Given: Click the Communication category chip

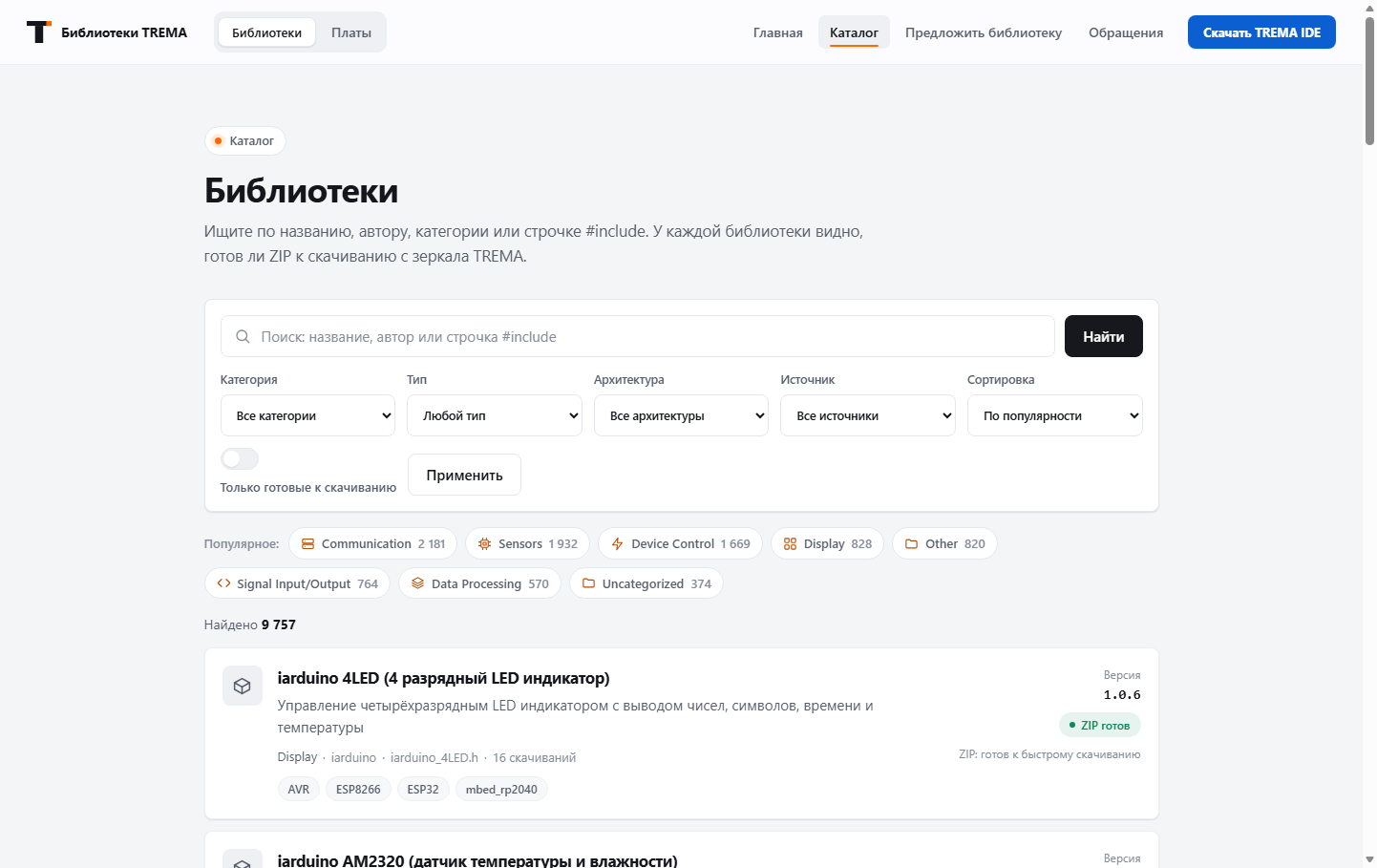Looking at the screenshot, I should coord(372,543).
